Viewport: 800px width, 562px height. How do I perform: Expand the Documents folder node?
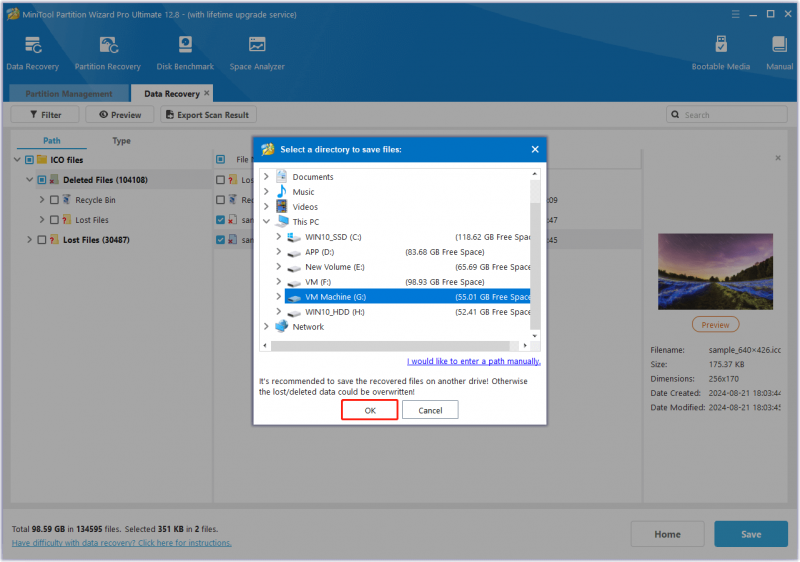pyautogui.click(x=266, y=176)
